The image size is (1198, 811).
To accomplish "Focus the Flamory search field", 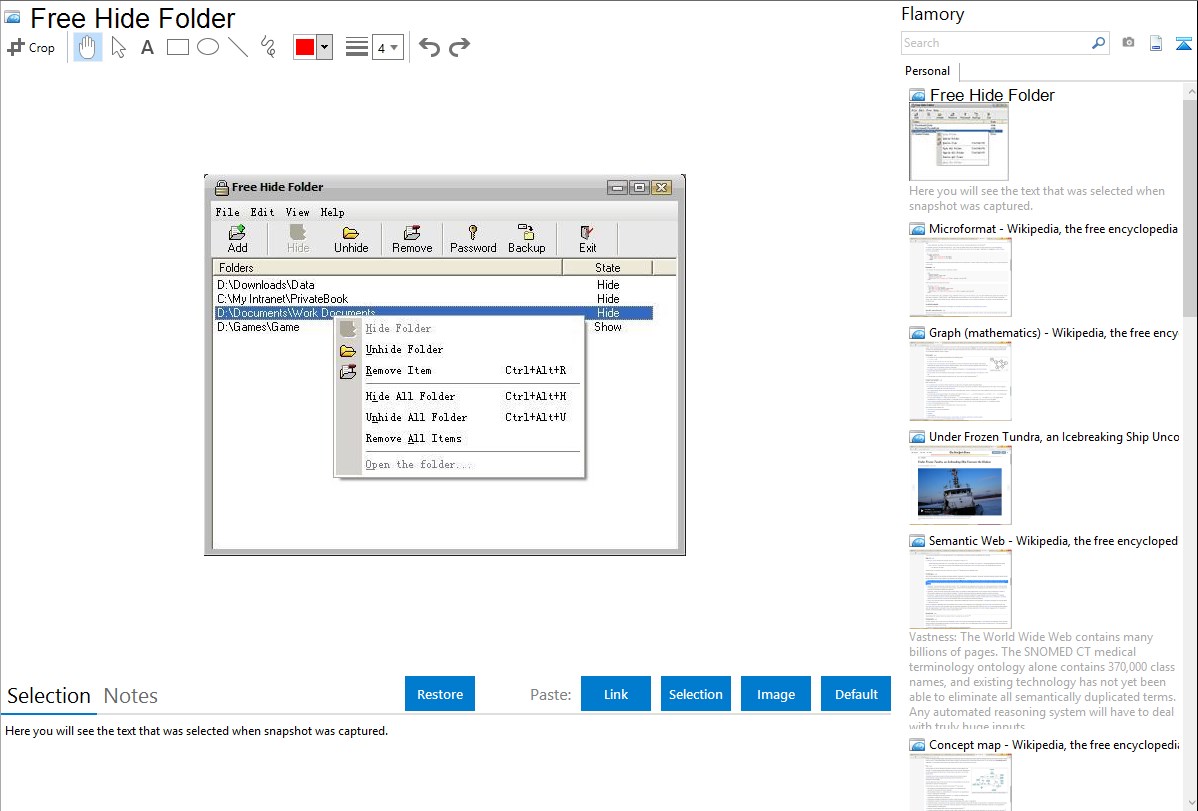I will pos(995,43).
